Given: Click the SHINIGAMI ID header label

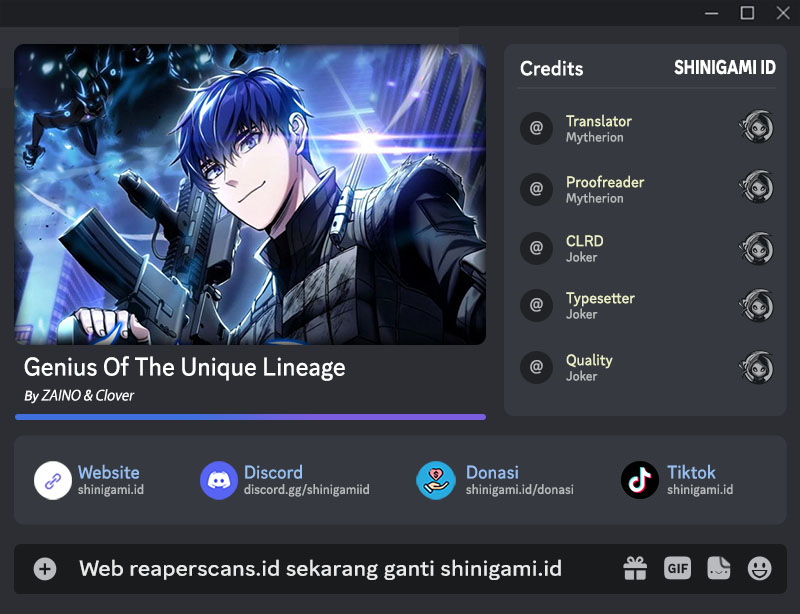Looking at the screenshot, I should (x=724, y=67).
